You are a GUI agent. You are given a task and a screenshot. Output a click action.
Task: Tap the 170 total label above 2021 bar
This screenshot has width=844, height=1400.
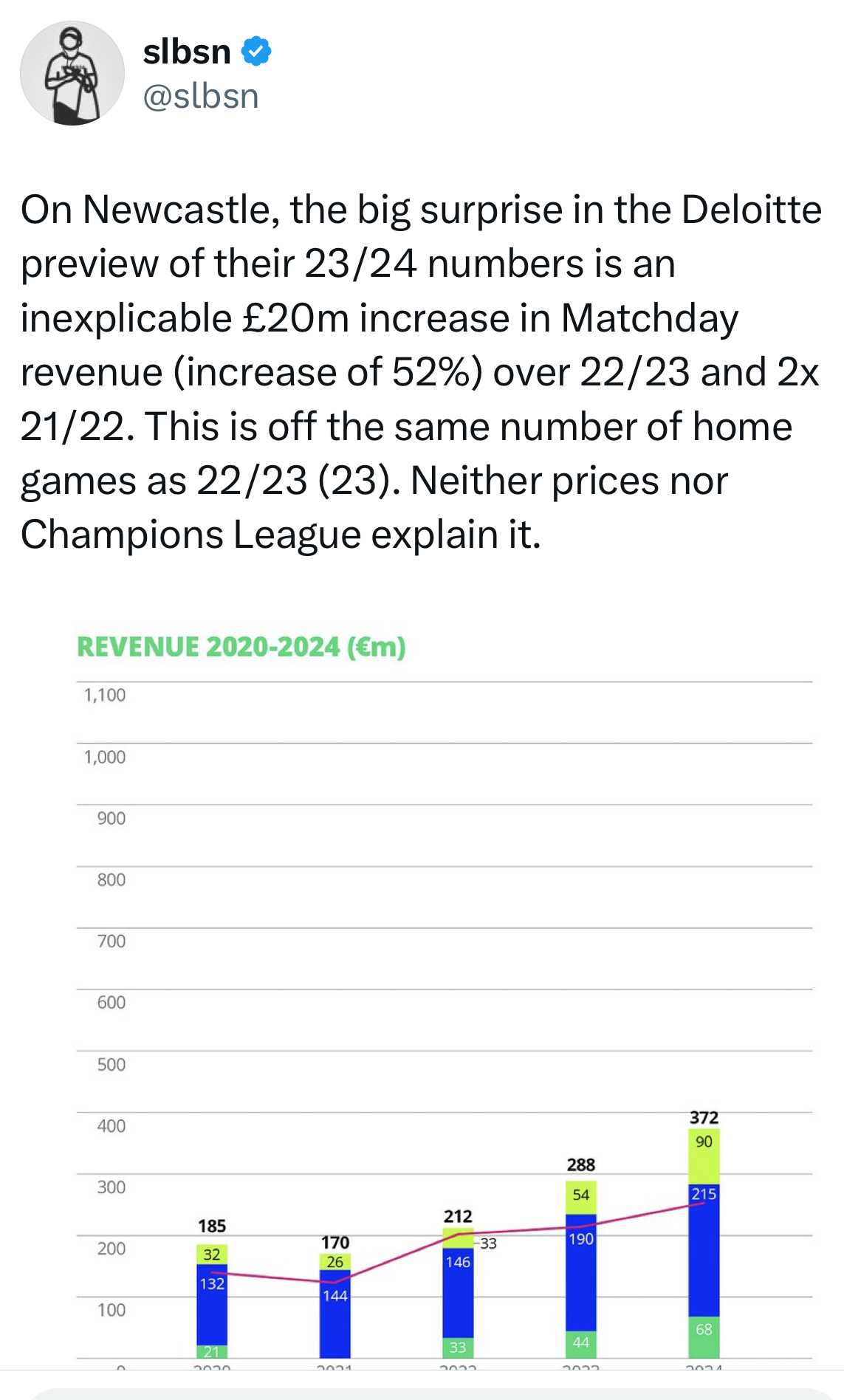pos(335,1243)
